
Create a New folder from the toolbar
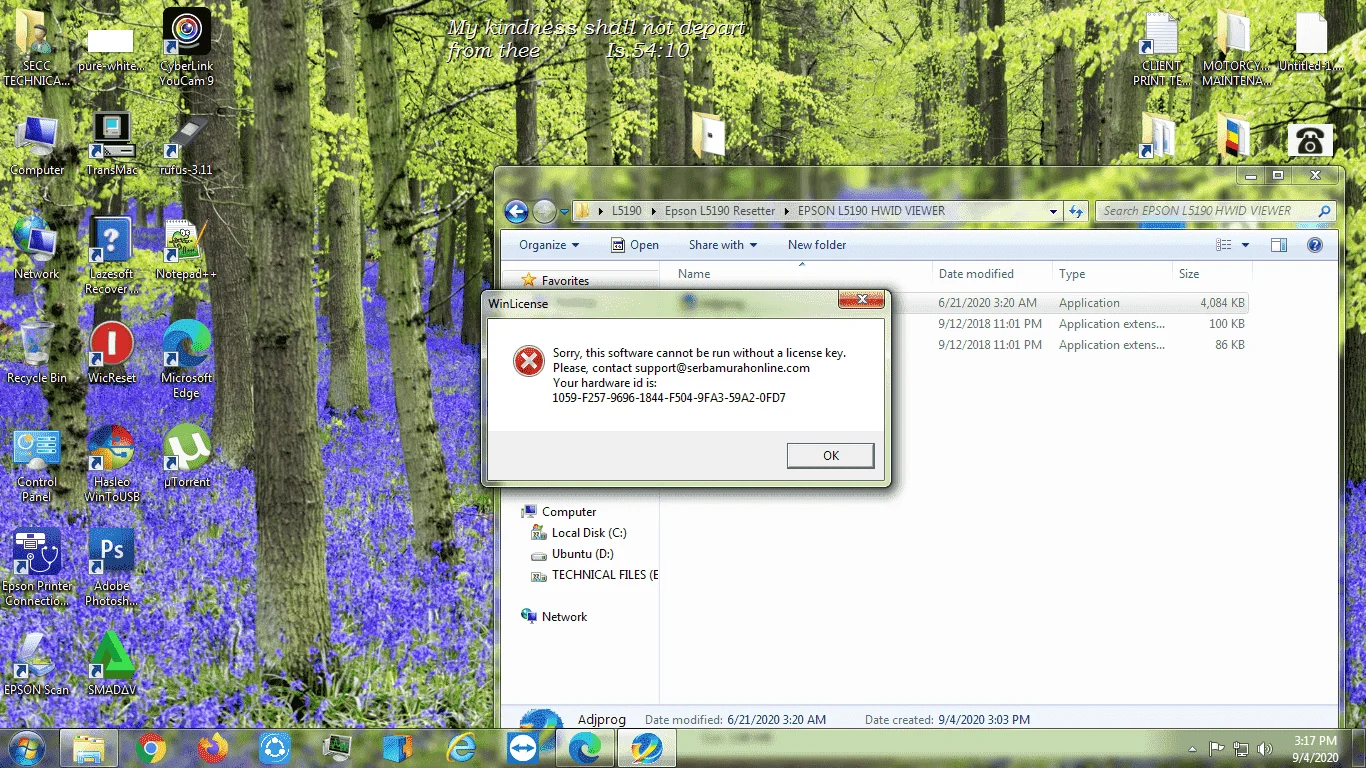pyautogui.click(x=817, y=245)
